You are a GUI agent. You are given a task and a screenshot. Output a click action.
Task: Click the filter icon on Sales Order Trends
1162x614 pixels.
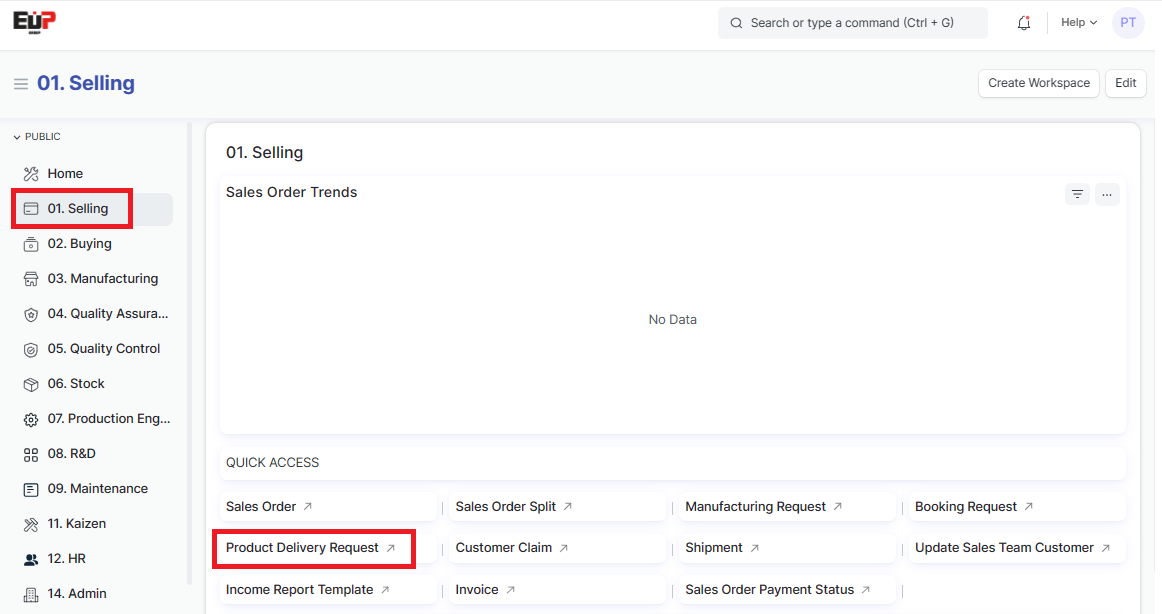(x=1077, y=194)
